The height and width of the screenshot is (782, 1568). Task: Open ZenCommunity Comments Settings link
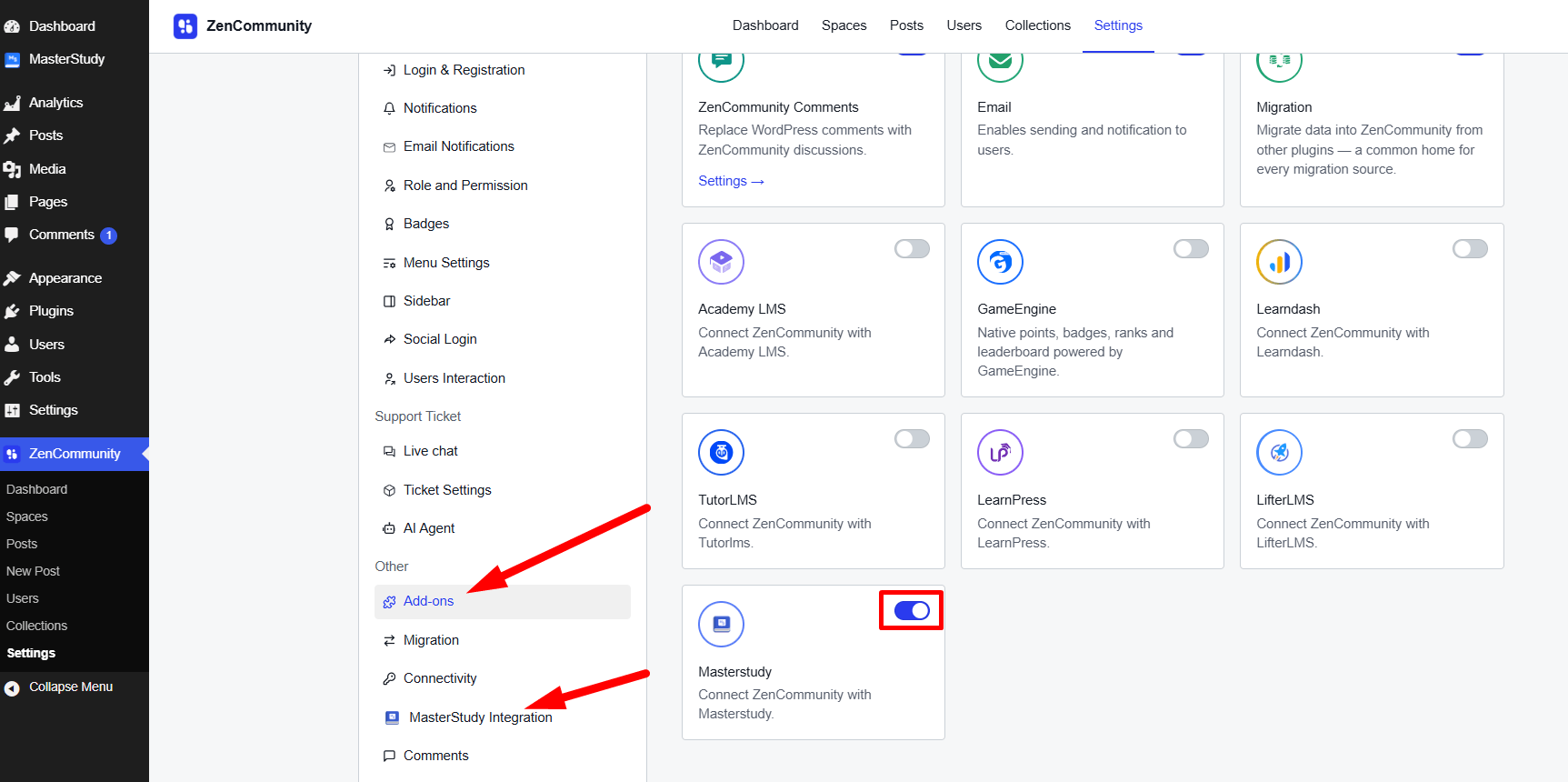731,181
